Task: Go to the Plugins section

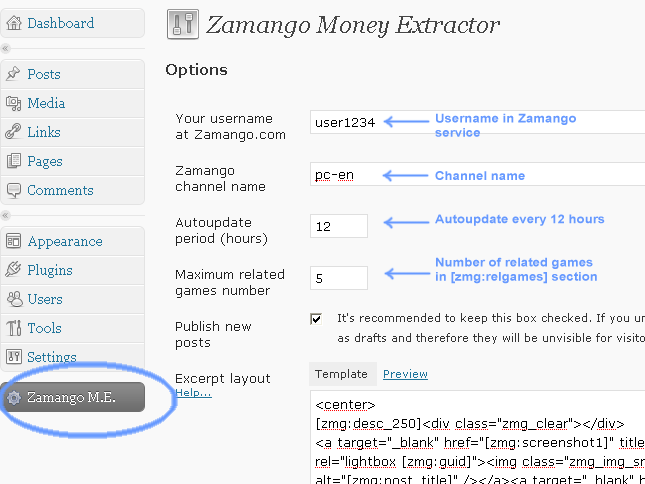Action: [x=72, y=270]
